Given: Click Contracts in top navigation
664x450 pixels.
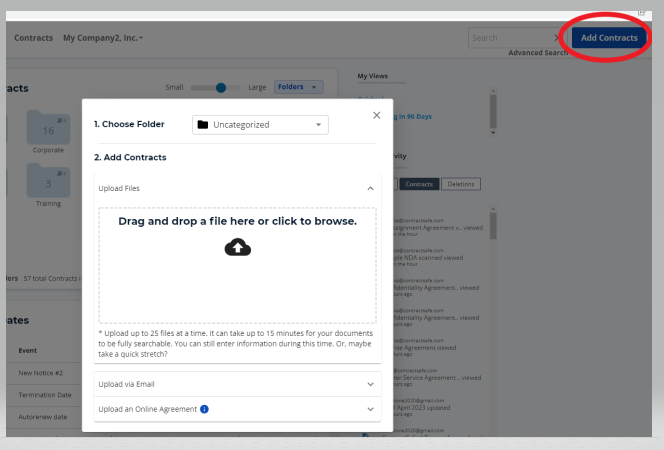Looking at the screenshot, I should coord(33,38).
